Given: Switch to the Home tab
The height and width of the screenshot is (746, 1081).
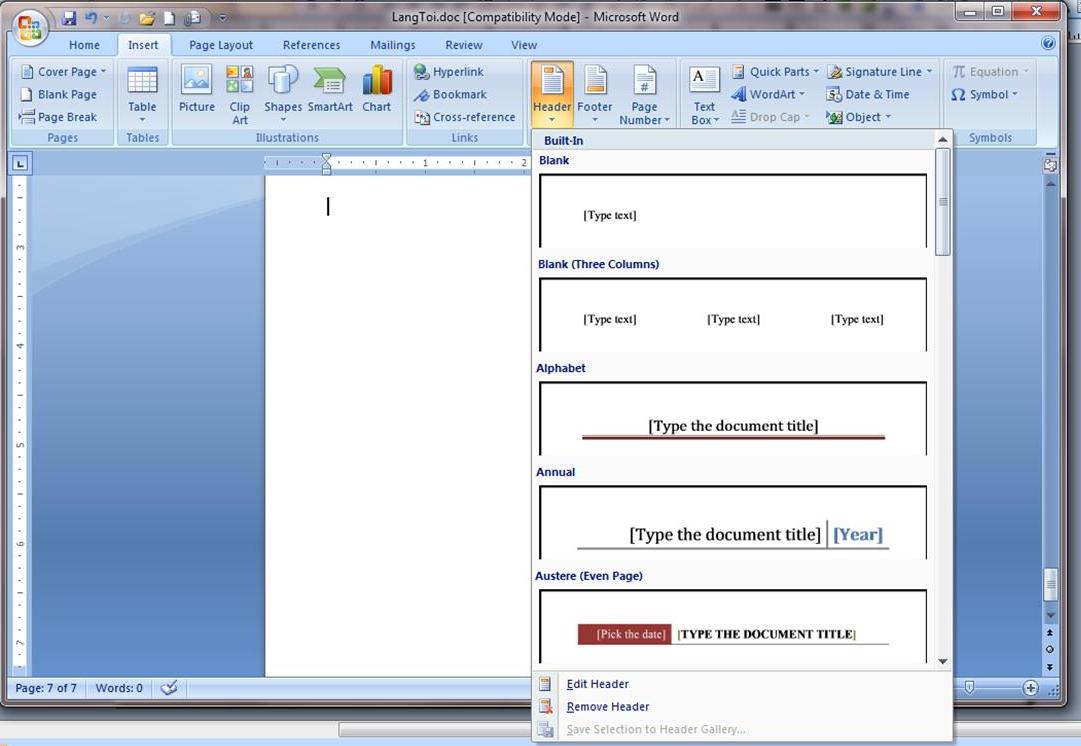Looking at the screenshot, I should (84, 45).
